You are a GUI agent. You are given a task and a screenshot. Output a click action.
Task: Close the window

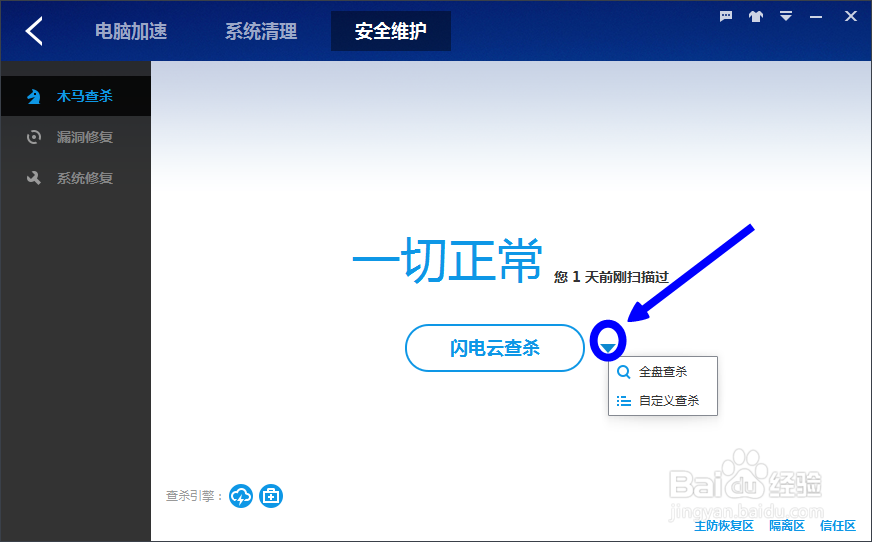click(850, 16)
